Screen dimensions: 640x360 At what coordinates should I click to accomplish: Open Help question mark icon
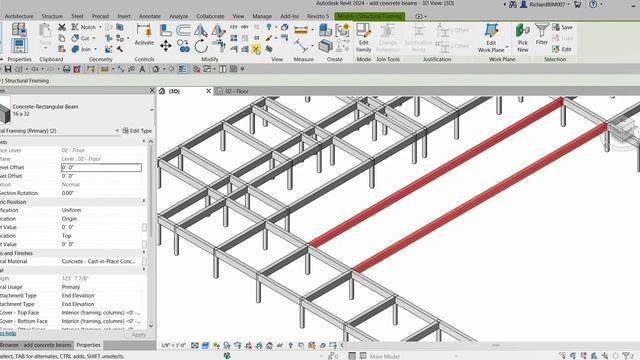(x=593, y=4)
